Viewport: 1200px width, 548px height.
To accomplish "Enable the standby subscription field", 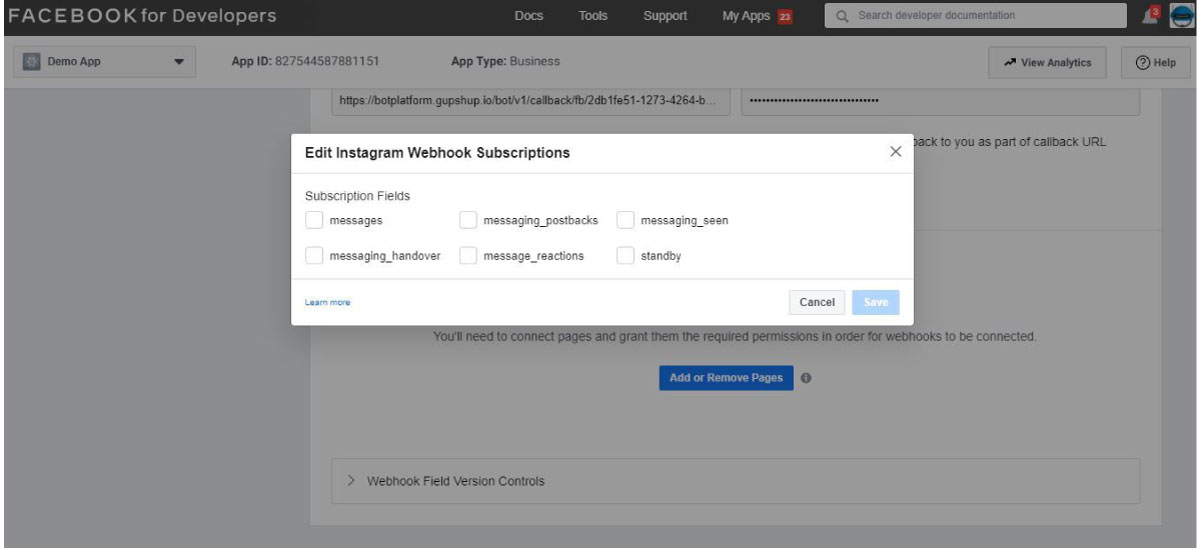I will (625, 255).
